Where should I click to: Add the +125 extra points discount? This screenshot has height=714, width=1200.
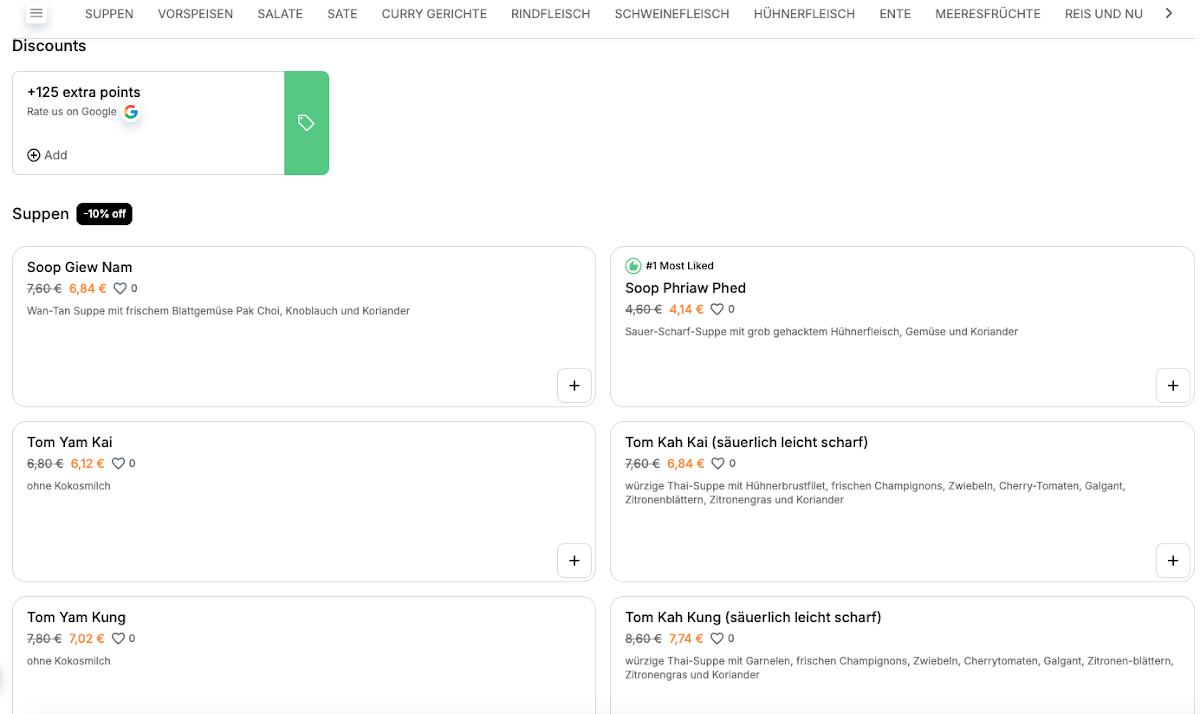(47, 155)
